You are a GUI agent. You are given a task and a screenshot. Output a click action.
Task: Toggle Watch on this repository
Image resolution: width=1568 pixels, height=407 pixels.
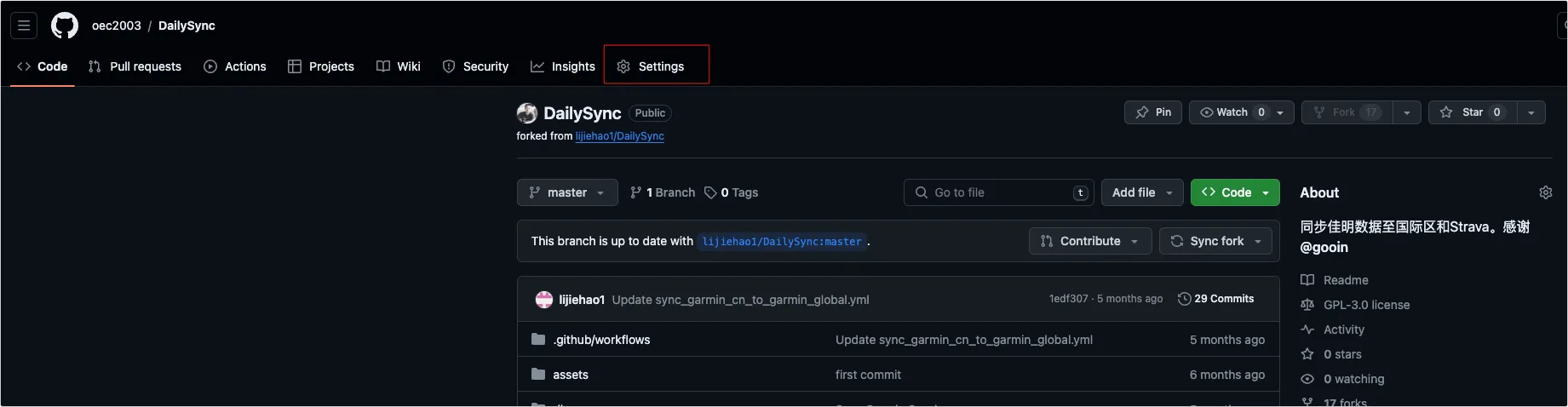[x=1232, y=112]
